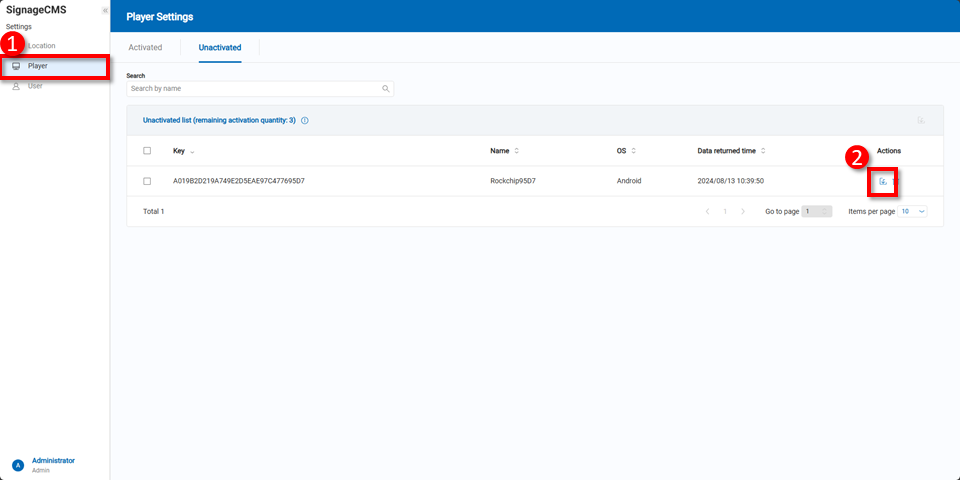960x480 pixels.
Task: Click the User person icon in sidebar
Action: (17, 86)
